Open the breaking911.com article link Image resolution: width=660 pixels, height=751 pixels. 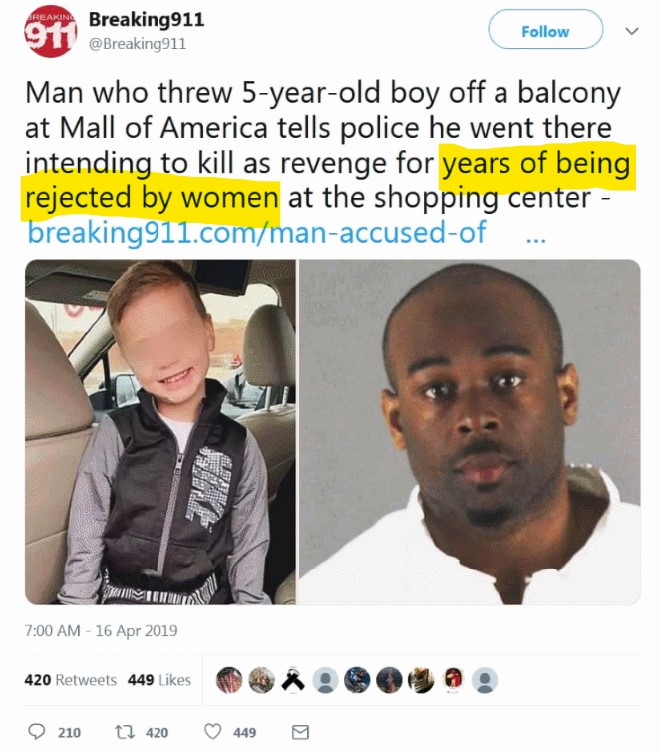[257, 232]
